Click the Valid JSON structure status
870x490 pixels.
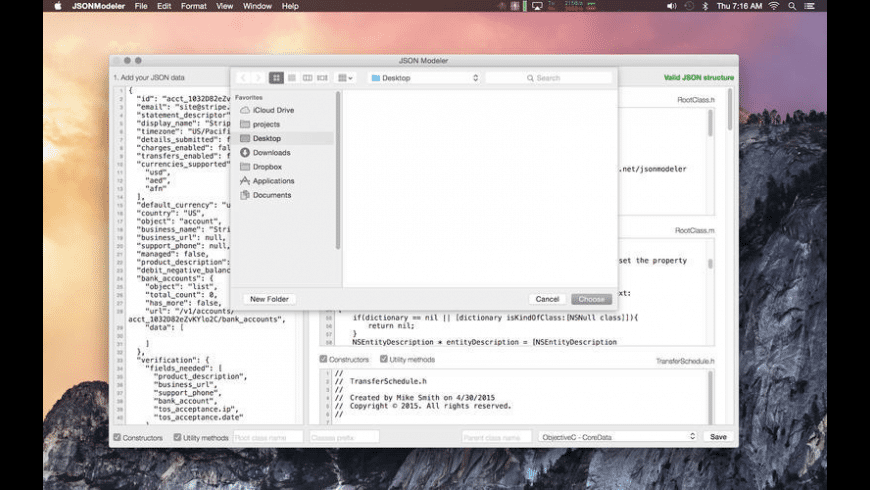699,78
